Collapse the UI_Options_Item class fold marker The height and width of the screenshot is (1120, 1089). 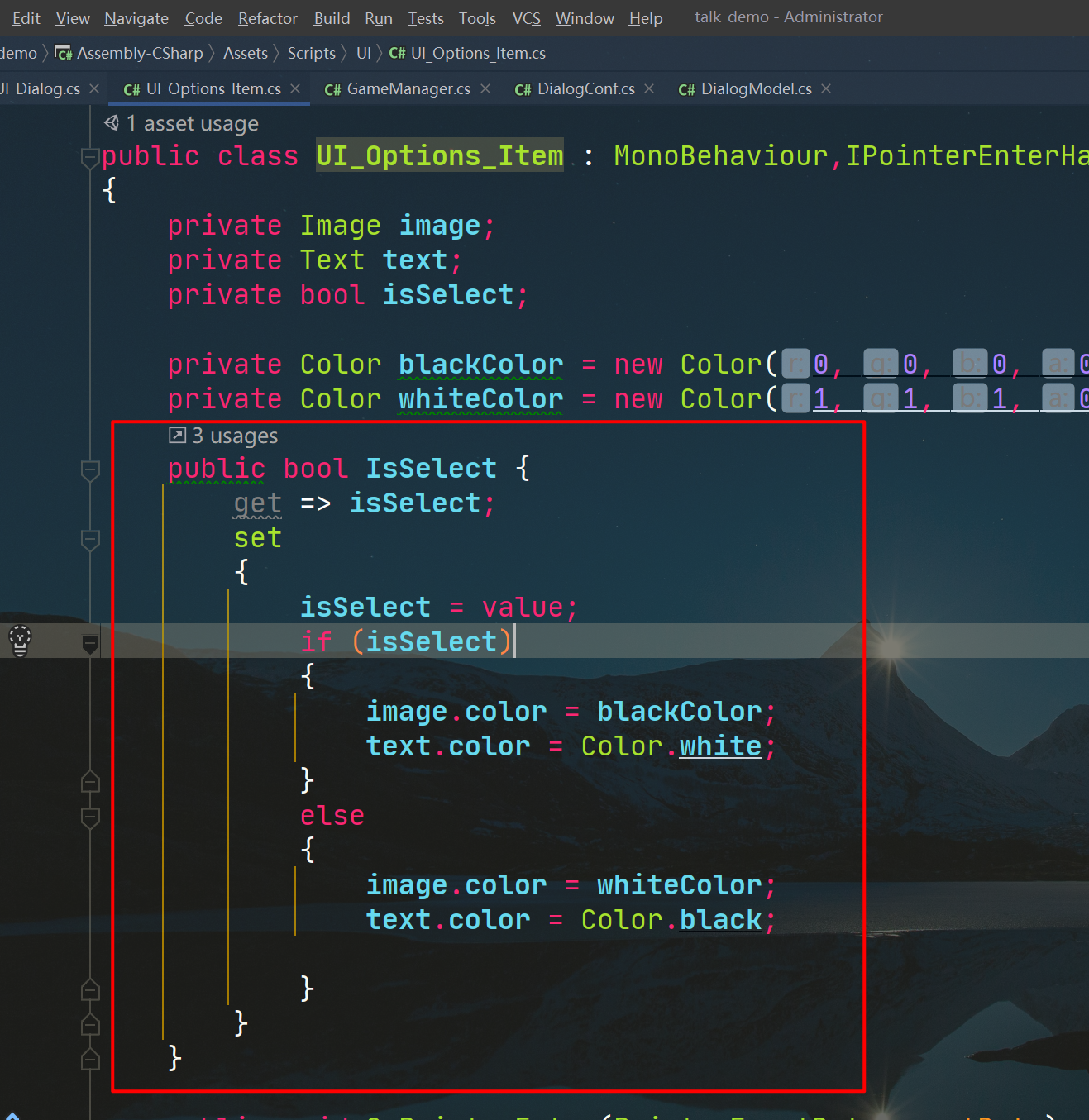click(90, 156)
